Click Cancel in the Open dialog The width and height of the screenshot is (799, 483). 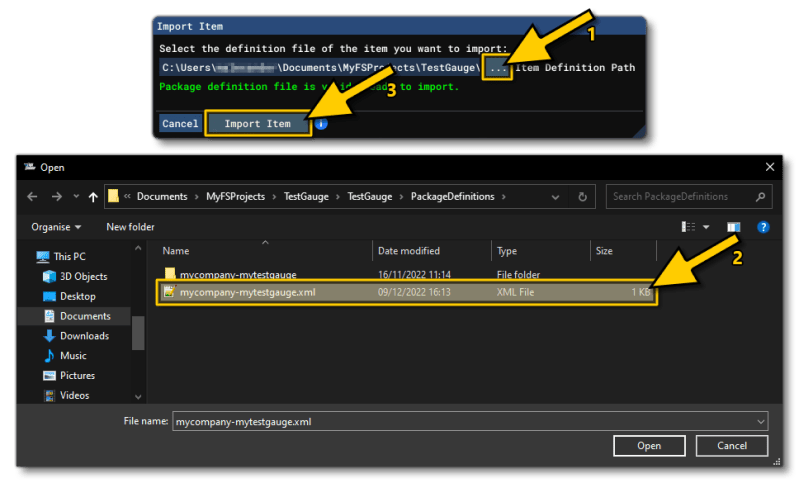coord(732,446)
